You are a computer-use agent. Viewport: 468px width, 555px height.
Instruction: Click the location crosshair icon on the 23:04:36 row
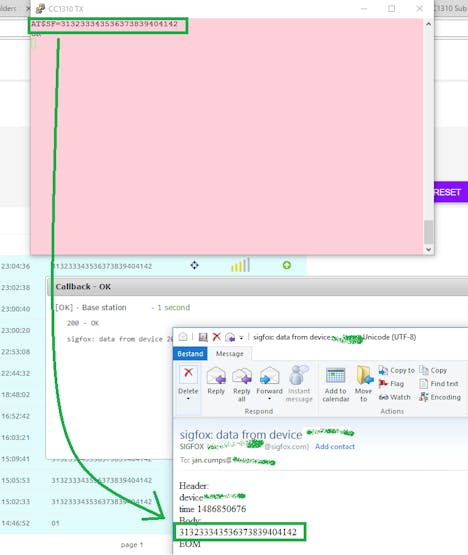pyautogui.click(x=194, y=265)
